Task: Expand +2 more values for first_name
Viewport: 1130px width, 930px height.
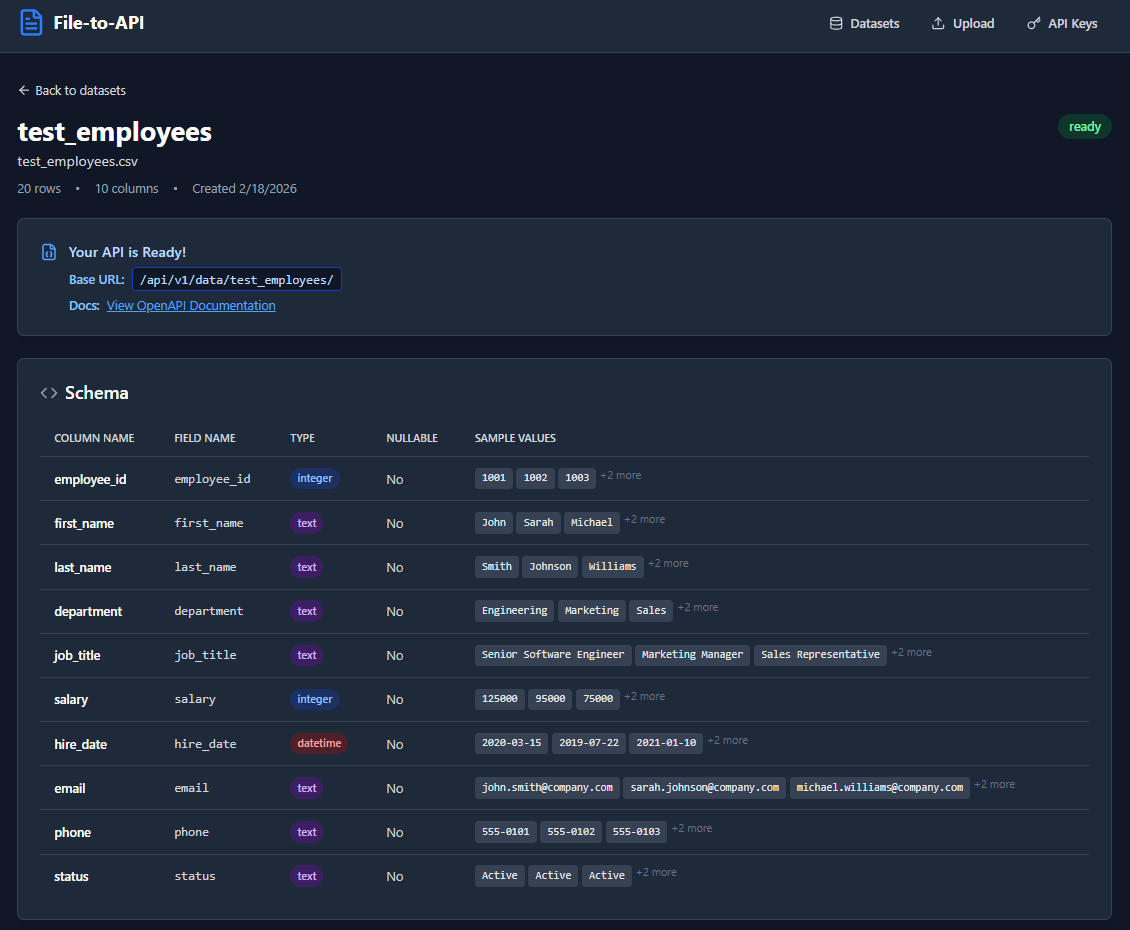Action: pyautogui.click(x=645, y=519)
